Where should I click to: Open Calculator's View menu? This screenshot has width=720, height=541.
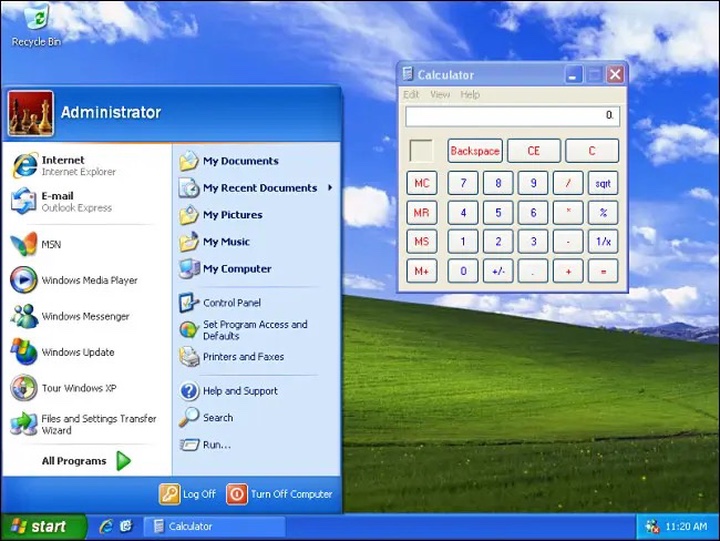440,95
